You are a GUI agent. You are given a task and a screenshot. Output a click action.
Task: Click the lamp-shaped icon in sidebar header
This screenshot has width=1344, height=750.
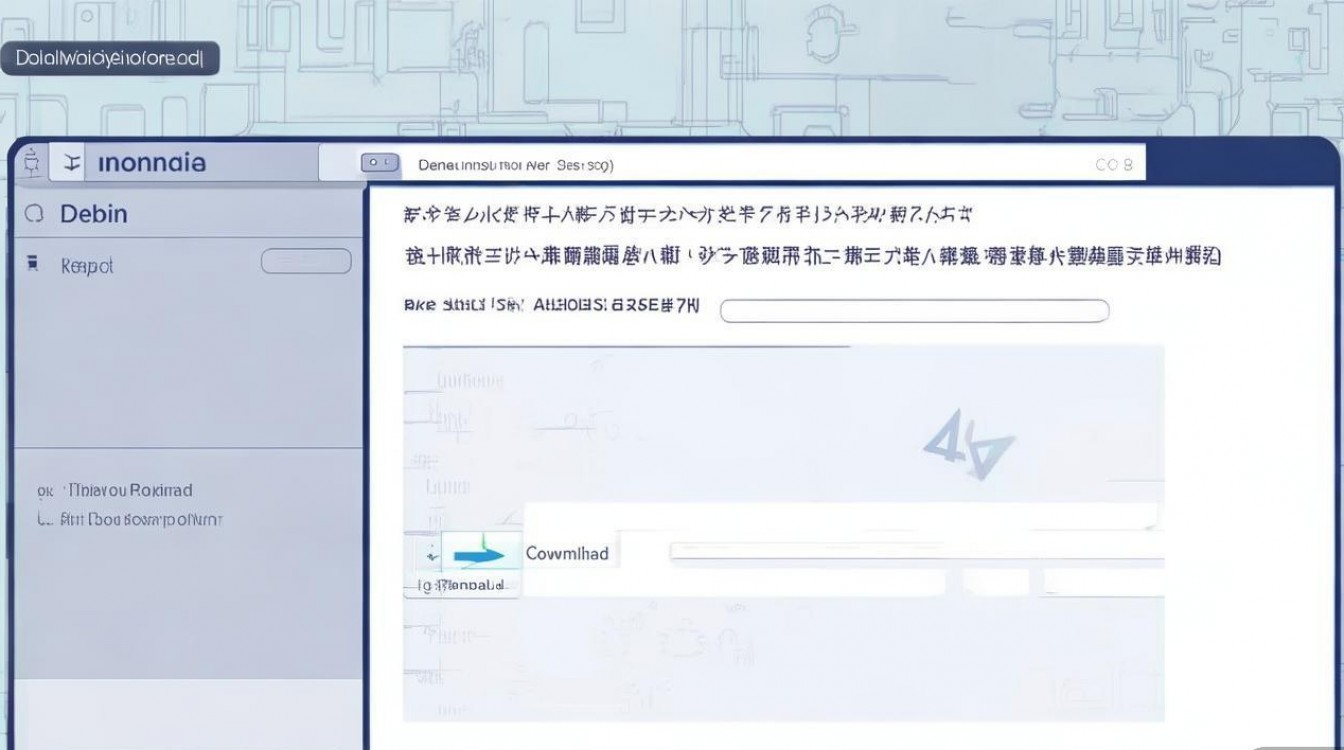point(31,161)
